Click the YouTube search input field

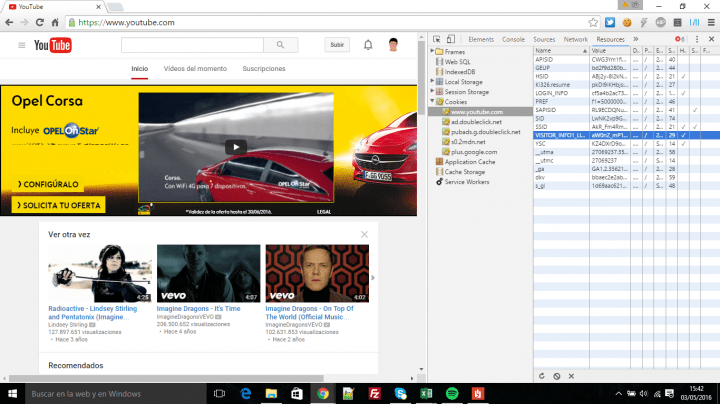pyautogui.click(x=192, y=45)
